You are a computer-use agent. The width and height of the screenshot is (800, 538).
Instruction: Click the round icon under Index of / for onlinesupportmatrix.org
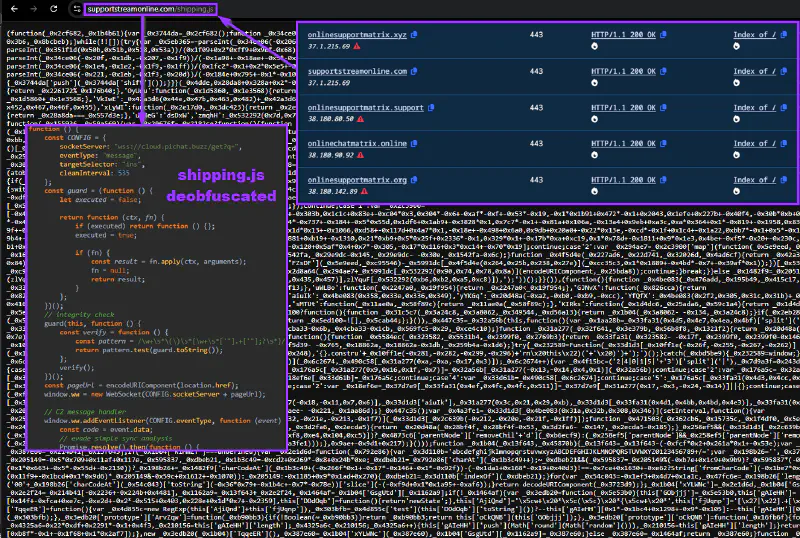coord(736,191)
